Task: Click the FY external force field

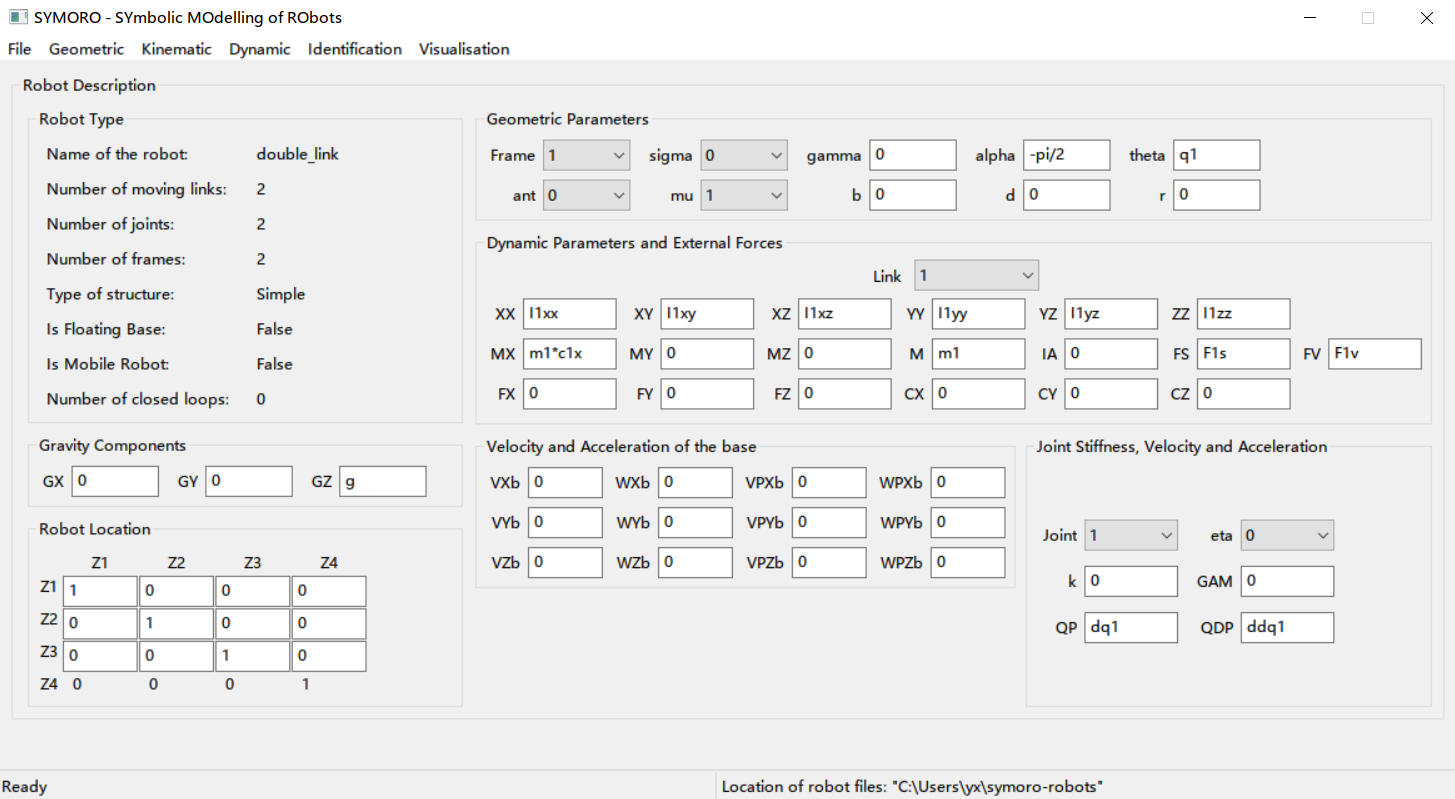Action: click(x=707, y=394)
